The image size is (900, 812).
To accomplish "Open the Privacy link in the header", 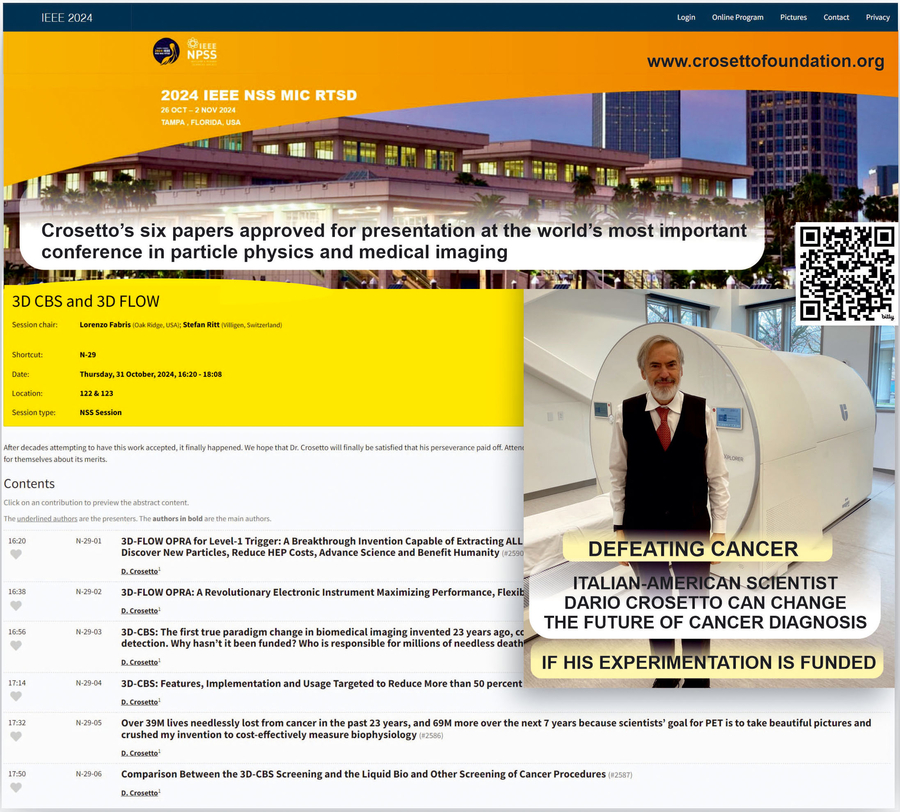I will pyautogui.click(x=877, y=17).
